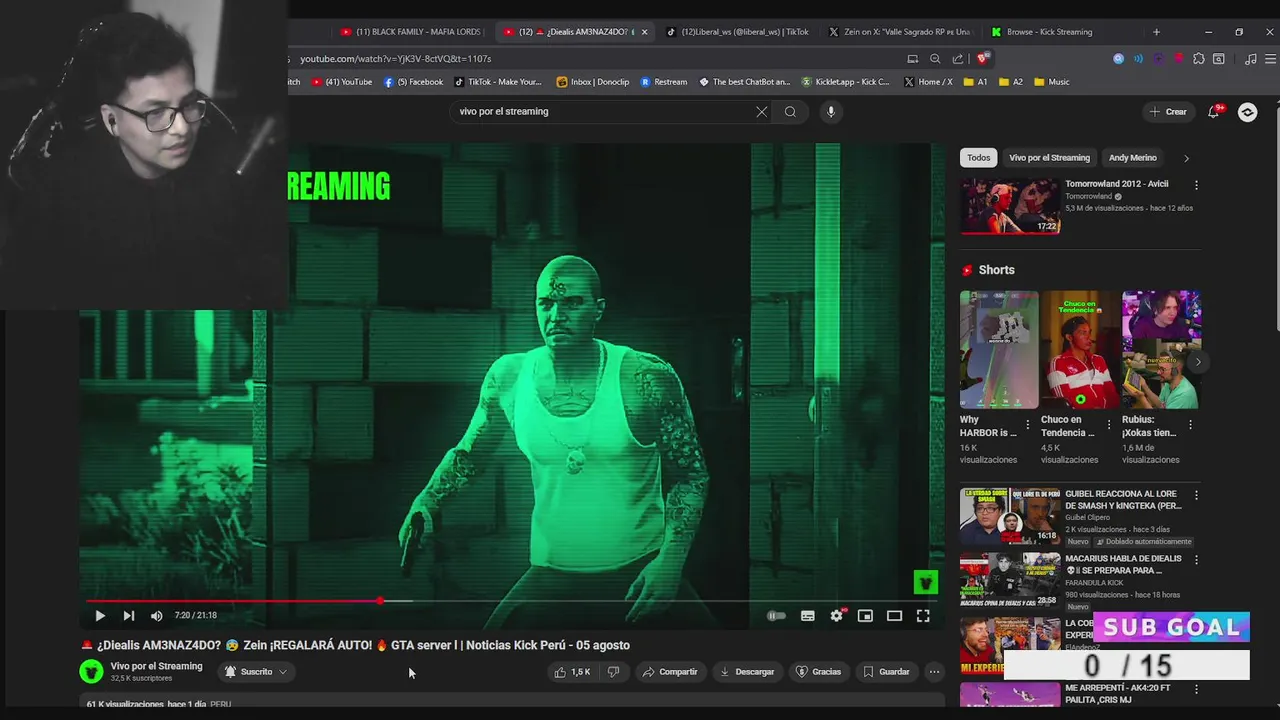
Task: Select the Andy Merino filter chip
Action: 1132,158
